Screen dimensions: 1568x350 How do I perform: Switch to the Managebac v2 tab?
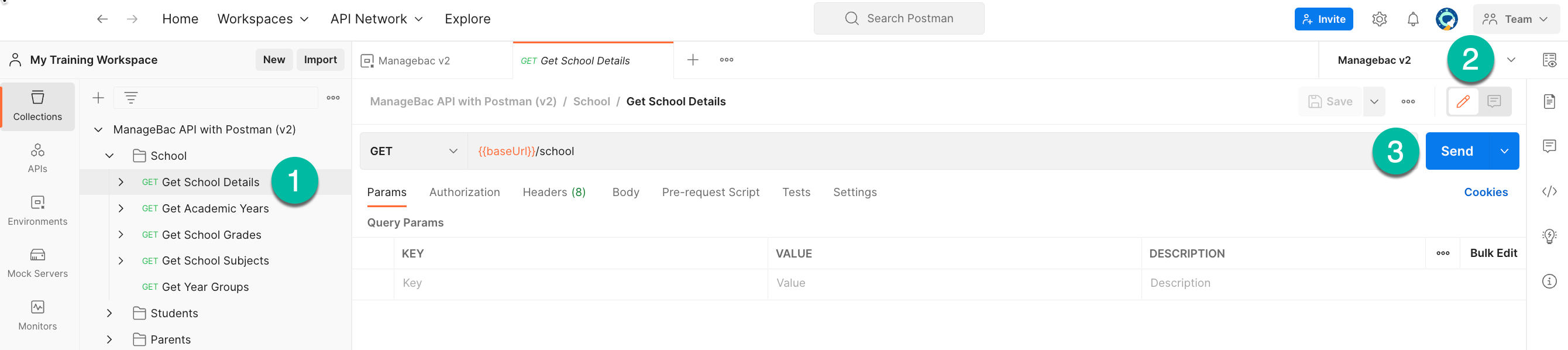click(x=432, y=60)
